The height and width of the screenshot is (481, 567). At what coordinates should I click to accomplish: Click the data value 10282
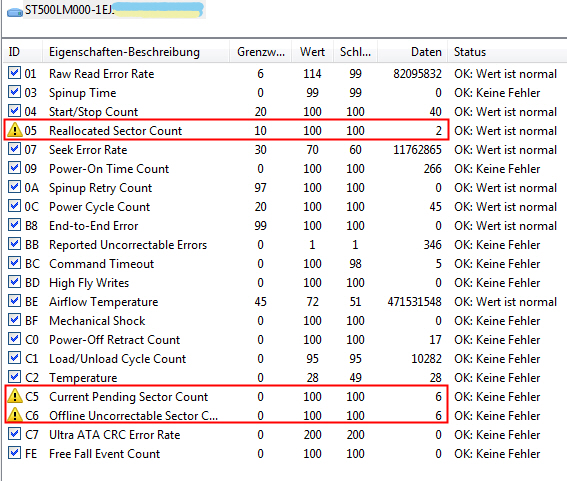(426, 359)
